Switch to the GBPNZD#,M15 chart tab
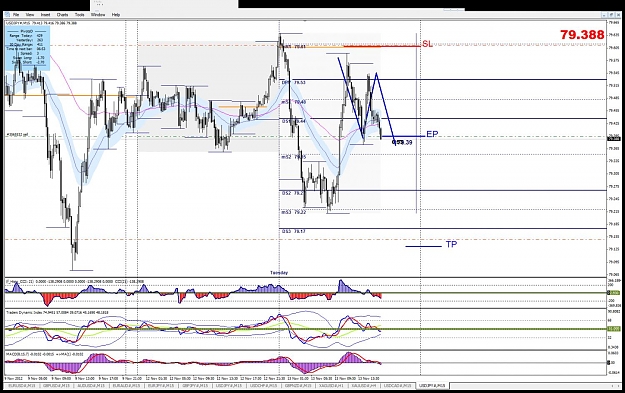The height and width of the screenshot is (393, 625). click(298, 386)
